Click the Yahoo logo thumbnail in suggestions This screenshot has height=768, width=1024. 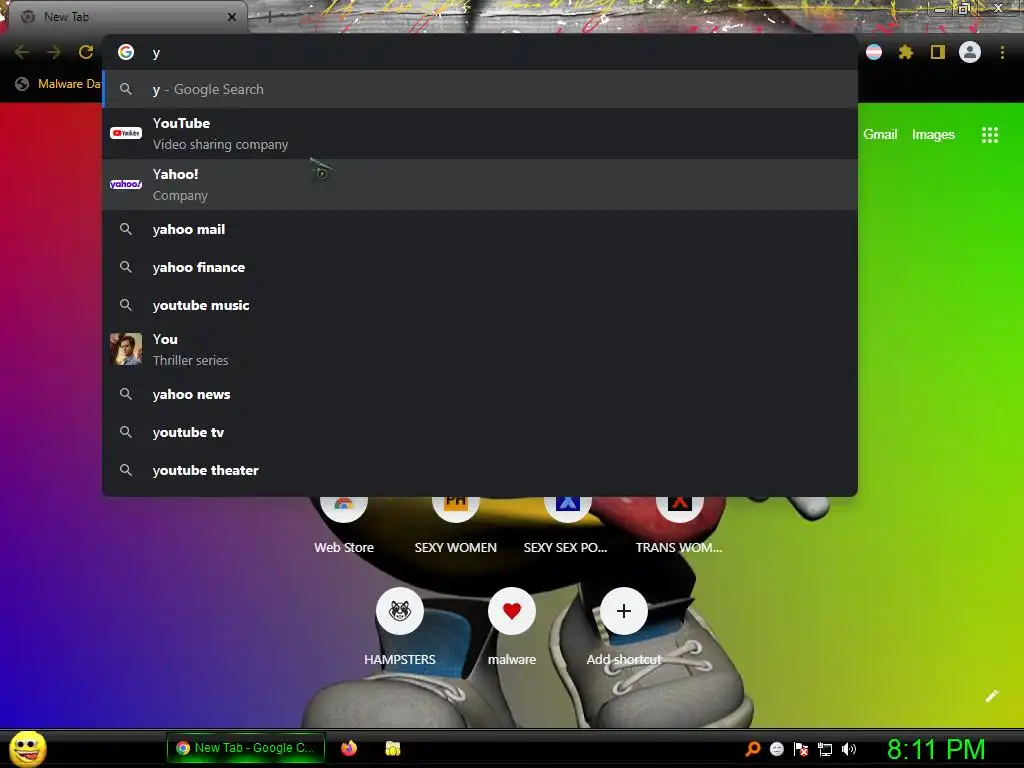(x=126, y=184)
